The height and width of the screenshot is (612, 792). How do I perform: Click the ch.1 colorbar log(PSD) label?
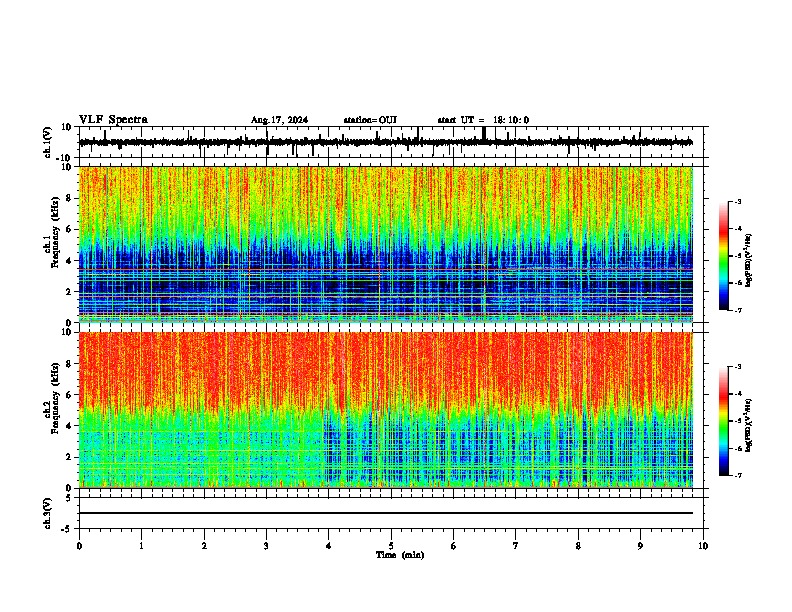pyautogui.click(x=749, y=260)
